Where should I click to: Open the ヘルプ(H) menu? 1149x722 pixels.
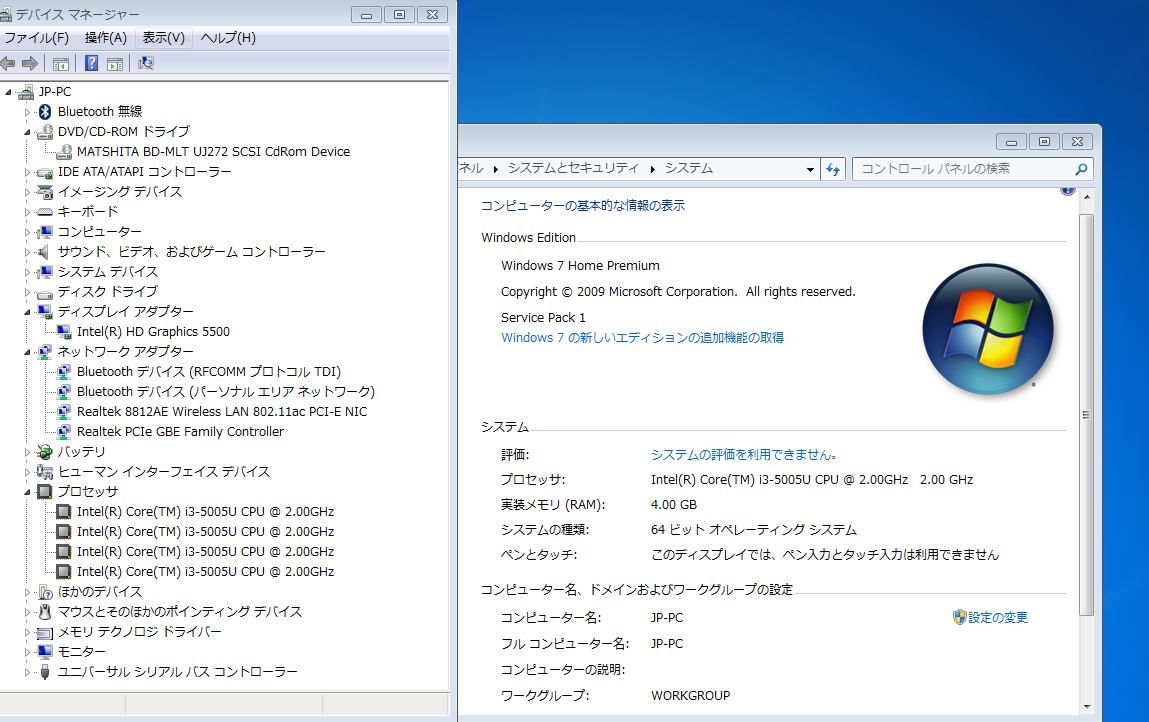pyautogui.click(x=228, y=38)
